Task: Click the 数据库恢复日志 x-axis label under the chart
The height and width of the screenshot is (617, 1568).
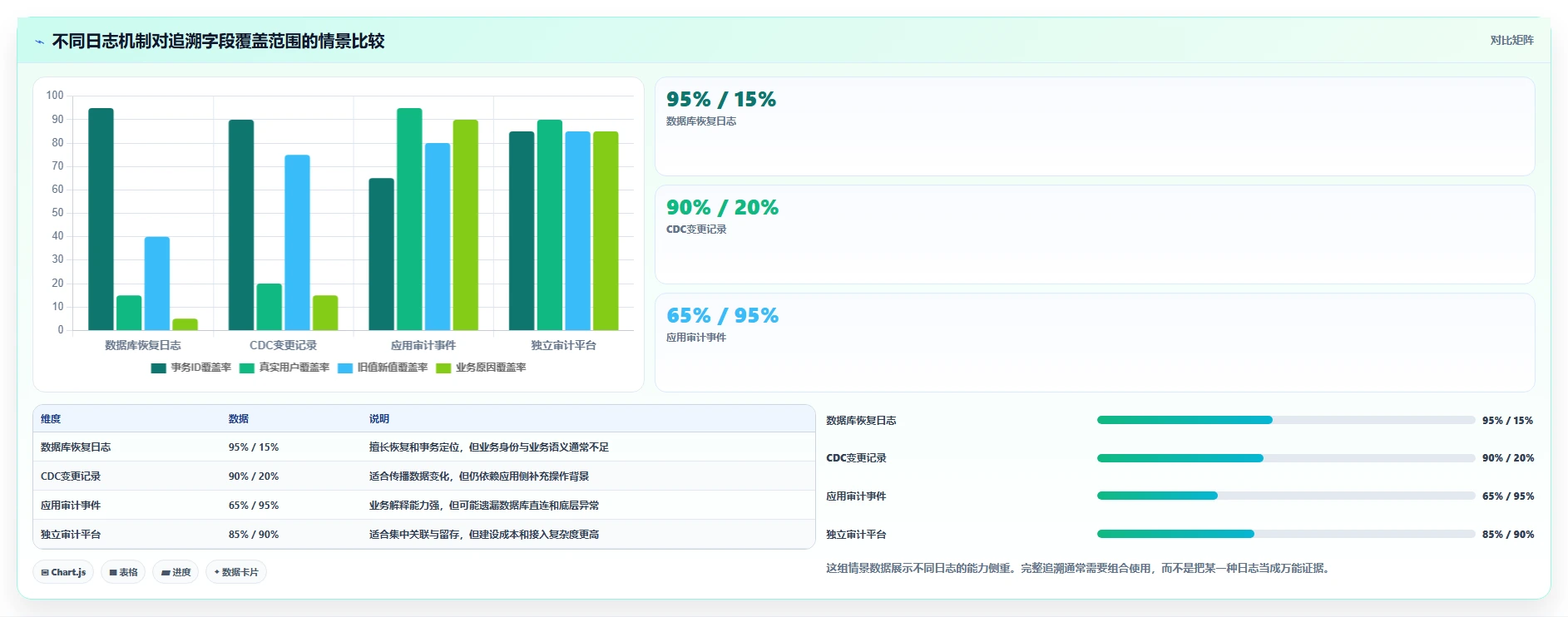Action: [x=143, y=345]
